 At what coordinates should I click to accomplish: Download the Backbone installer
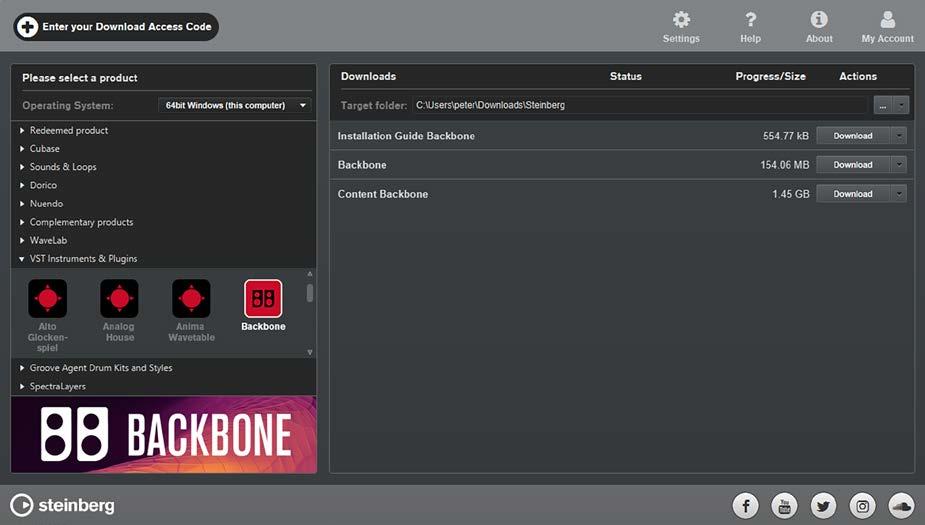(x=852, y=165)
